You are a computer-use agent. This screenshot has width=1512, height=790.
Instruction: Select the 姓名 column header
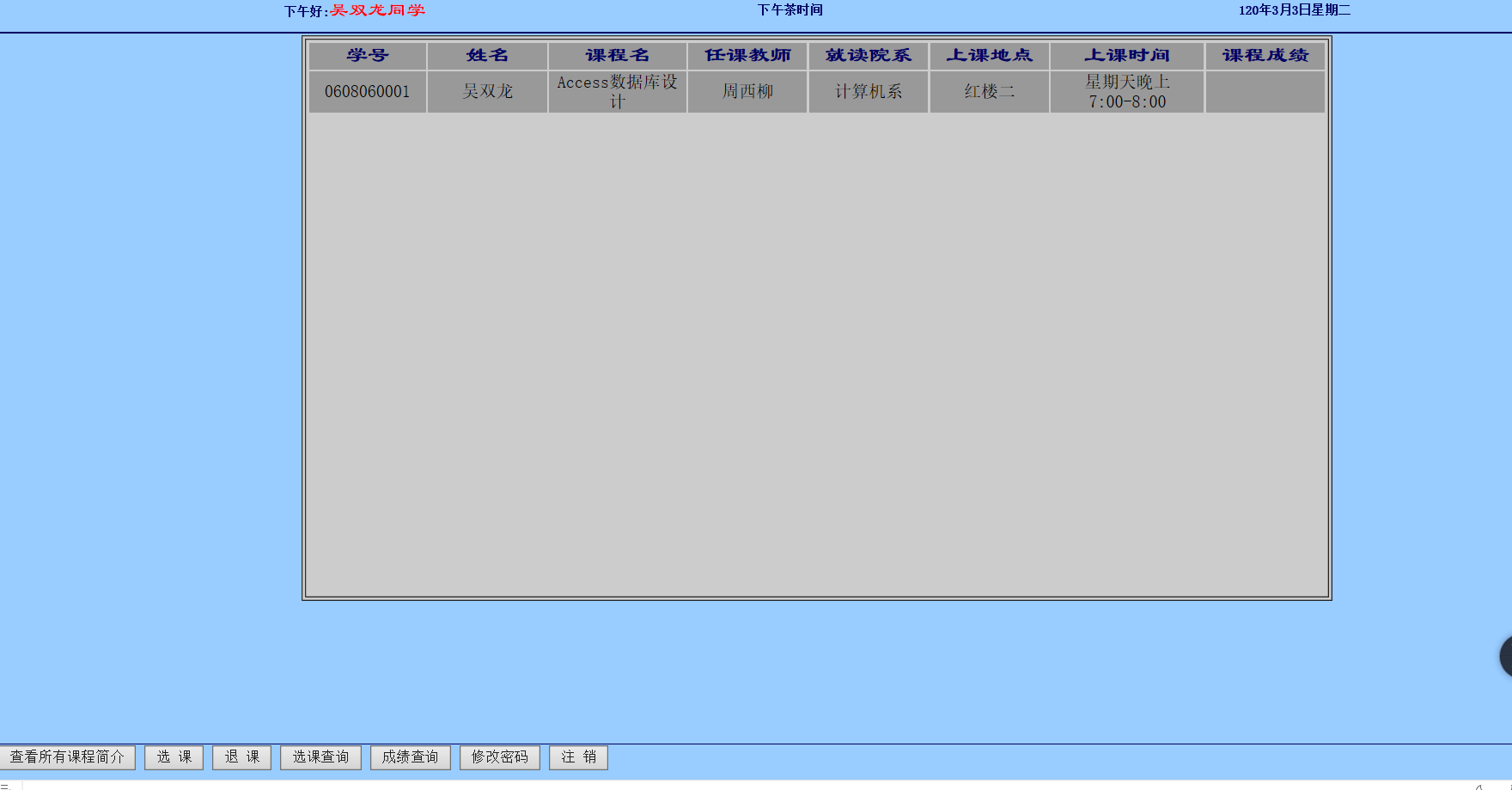(x=488, y=56)
